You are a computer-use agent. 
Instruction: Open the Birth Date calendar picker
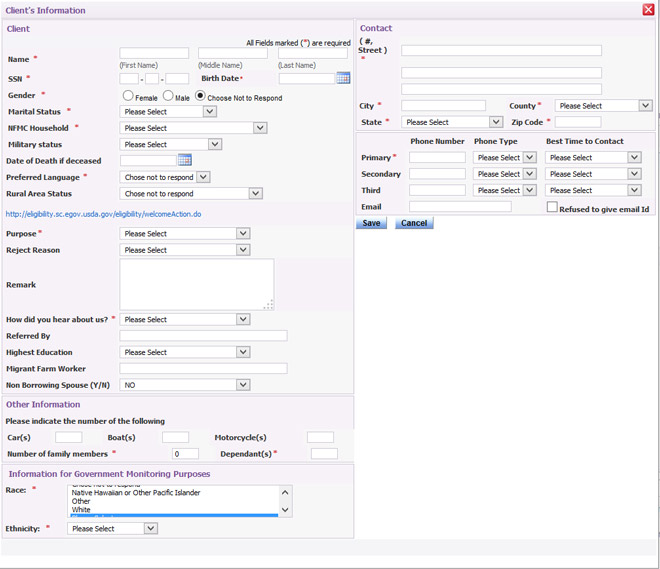pos(343,78)
